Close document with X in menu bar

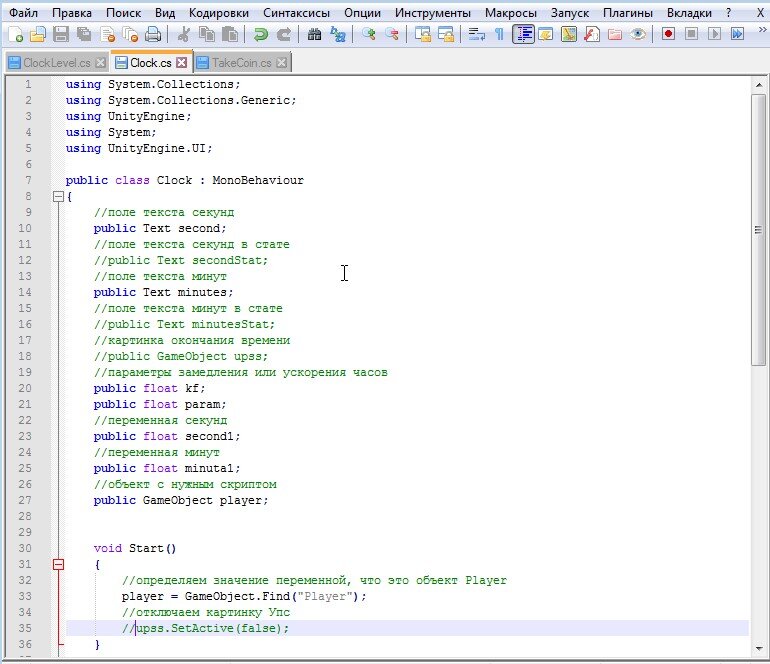pyautogui.click(x=760, y=13)
